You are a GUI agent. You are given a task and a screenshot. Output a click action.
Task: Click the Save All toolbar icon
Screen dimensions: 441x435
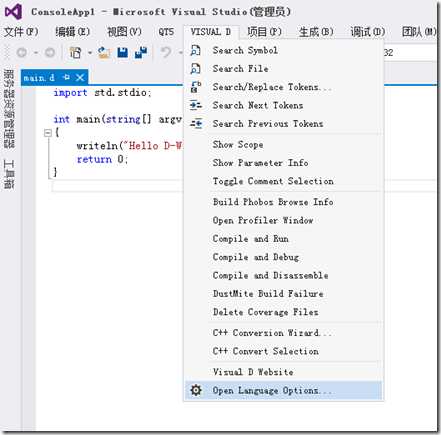coord(140,52)
